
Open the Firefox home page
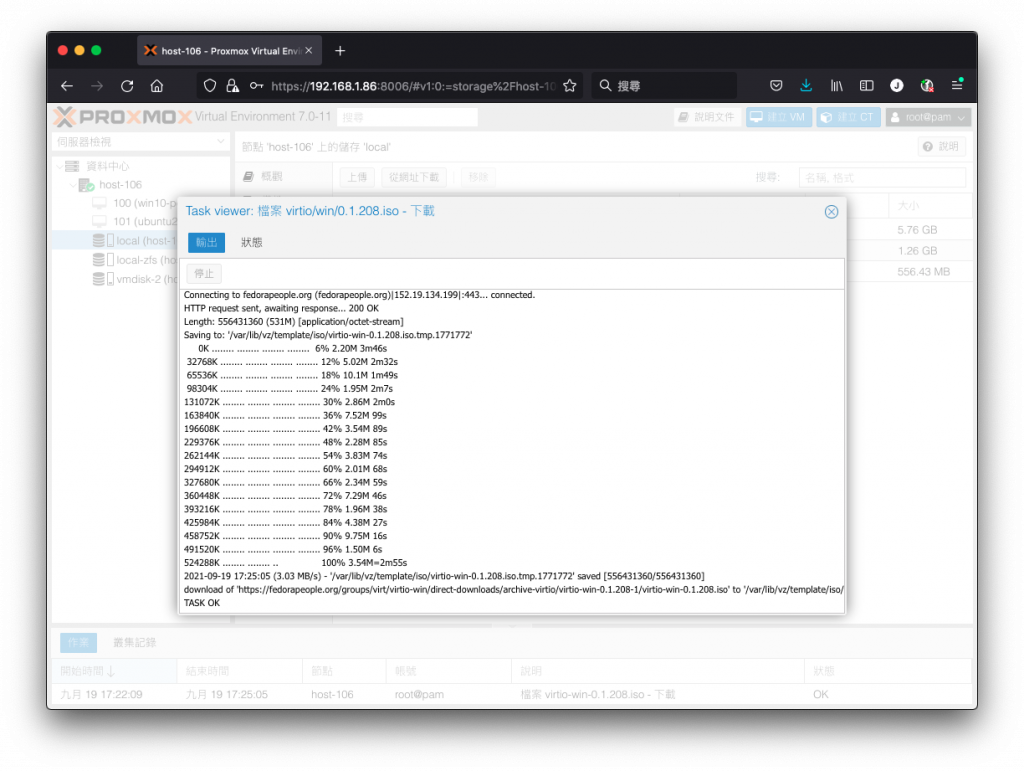pos(157,86)
